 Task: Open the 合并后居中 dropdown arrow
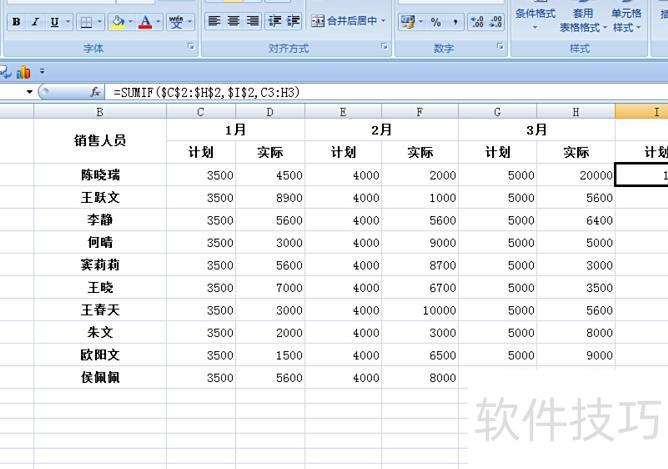[383, 21]
